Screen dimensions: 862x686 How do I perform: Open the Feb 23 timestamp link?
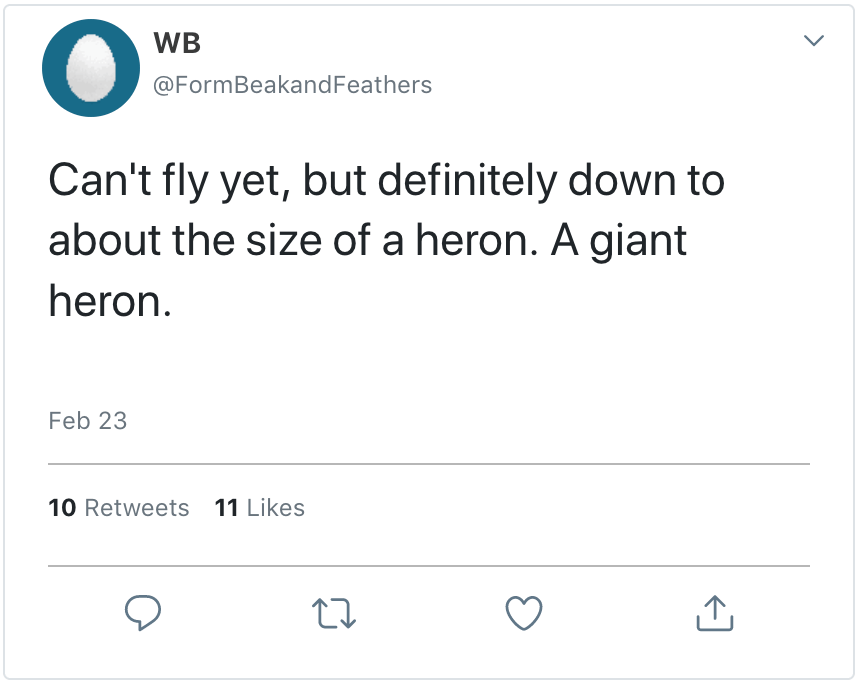pos(88,421)
